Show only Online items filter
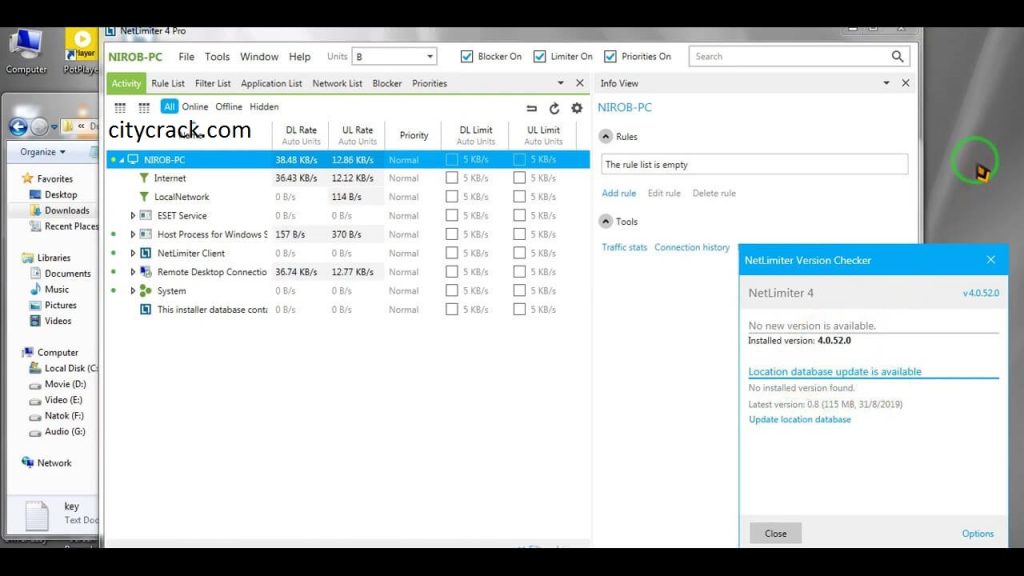The height and width of the screenshot is (576, 1024). tap(195, 106)
